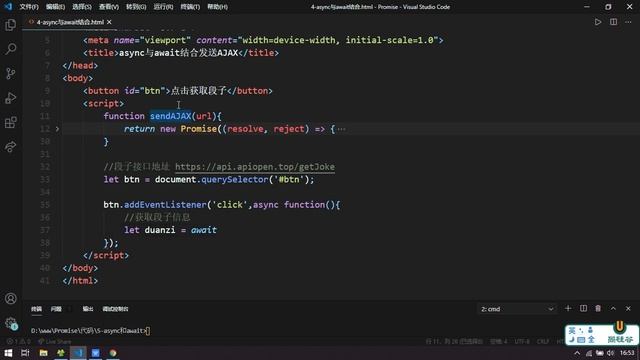Open the 选择(S) menu
640x360 pixels.
point(82,7)
